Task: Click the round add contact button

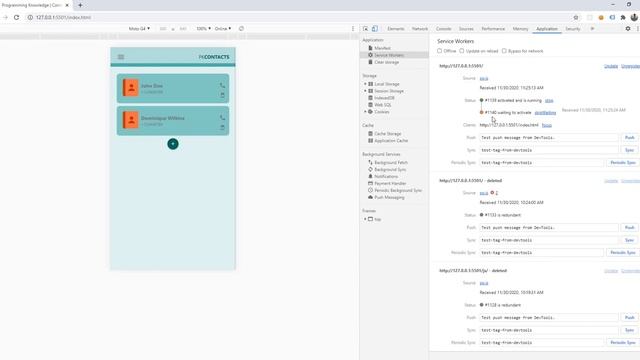Action: [x=173, y=144]
